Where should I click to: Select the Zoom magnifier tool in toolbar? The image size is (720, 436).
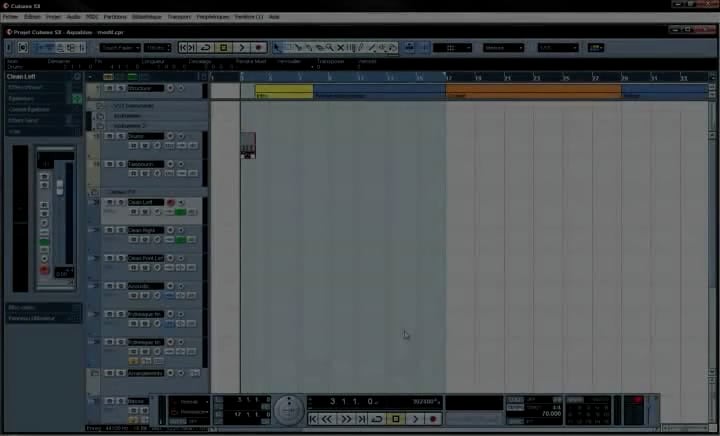pyautogui.click(x=330, y=47)
